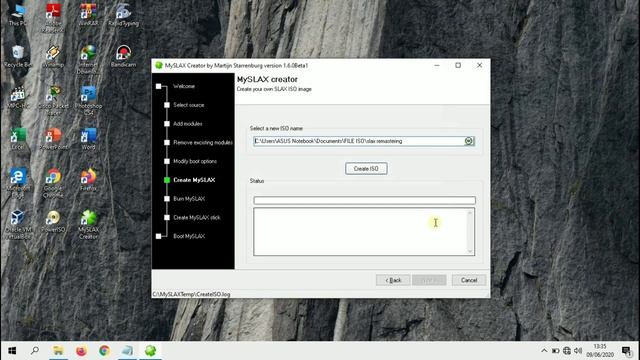Click the Back button
Image resolution: width=640 pixels, height=360 pixels.
point(393,280)
